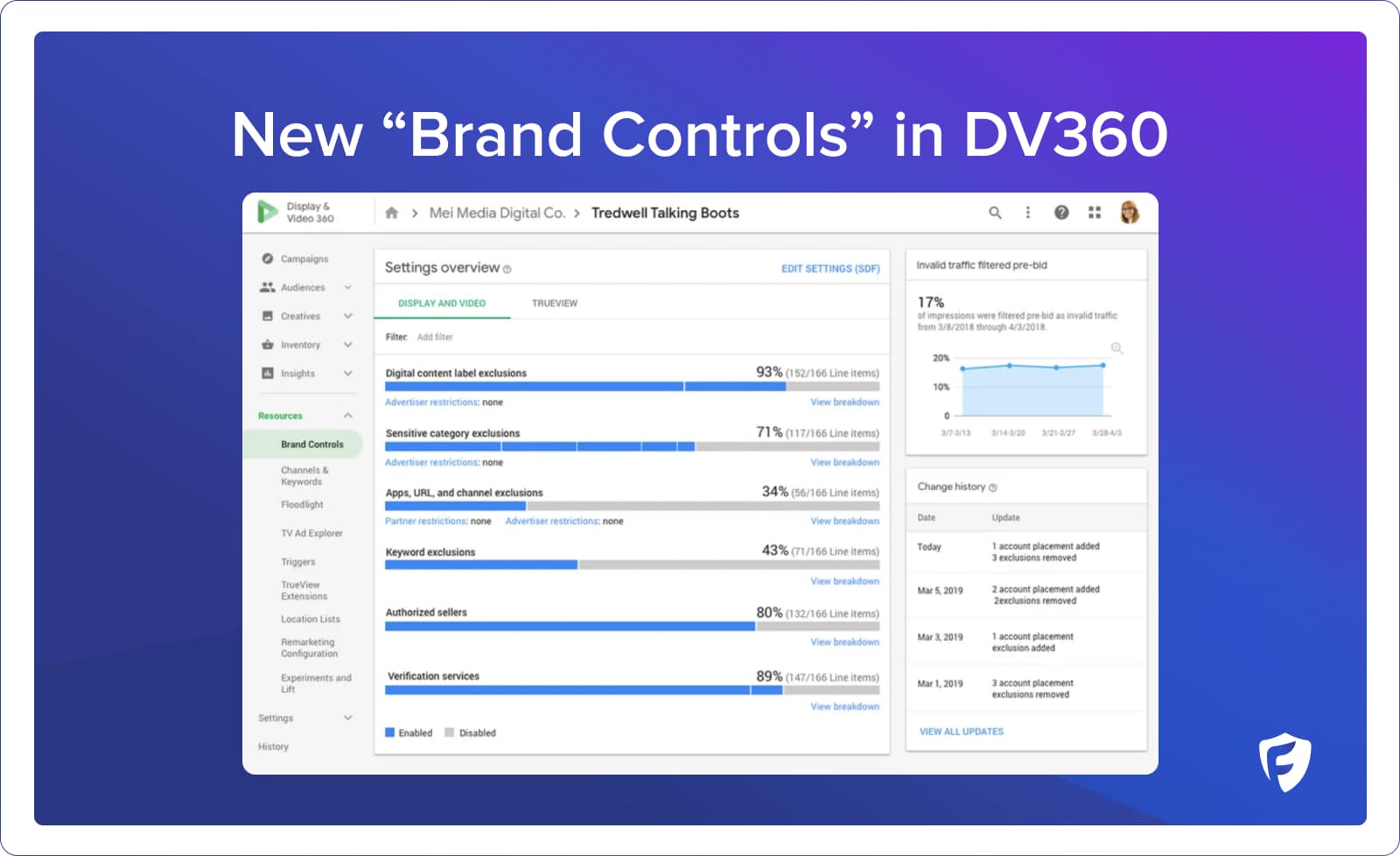Click Edit Settings (SDF) link
The width and height of the screenshot is (1400, 856).
(829, 269)
